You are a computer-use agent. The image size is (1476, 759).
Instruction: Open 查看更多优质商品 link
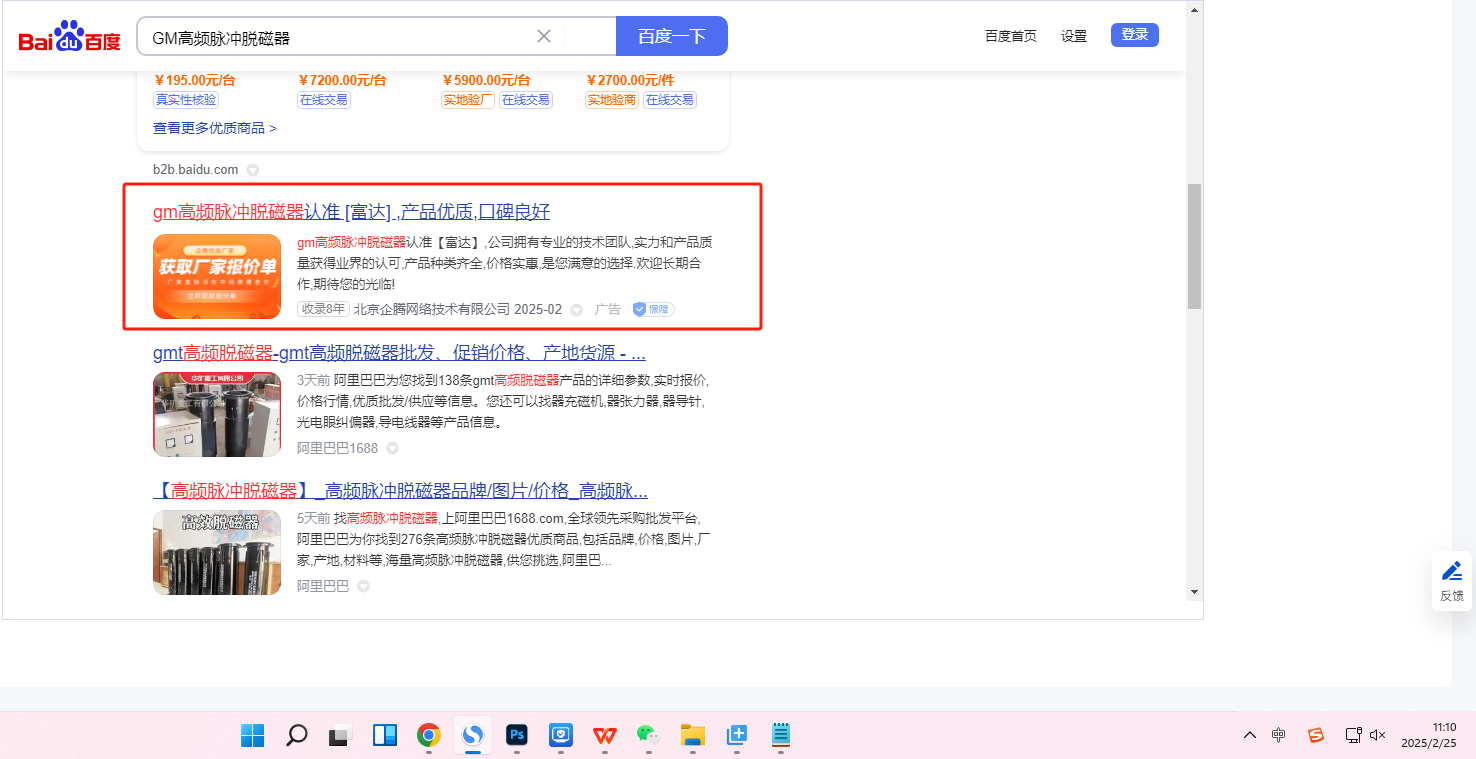pyautogui.click(x=215, y=128)
